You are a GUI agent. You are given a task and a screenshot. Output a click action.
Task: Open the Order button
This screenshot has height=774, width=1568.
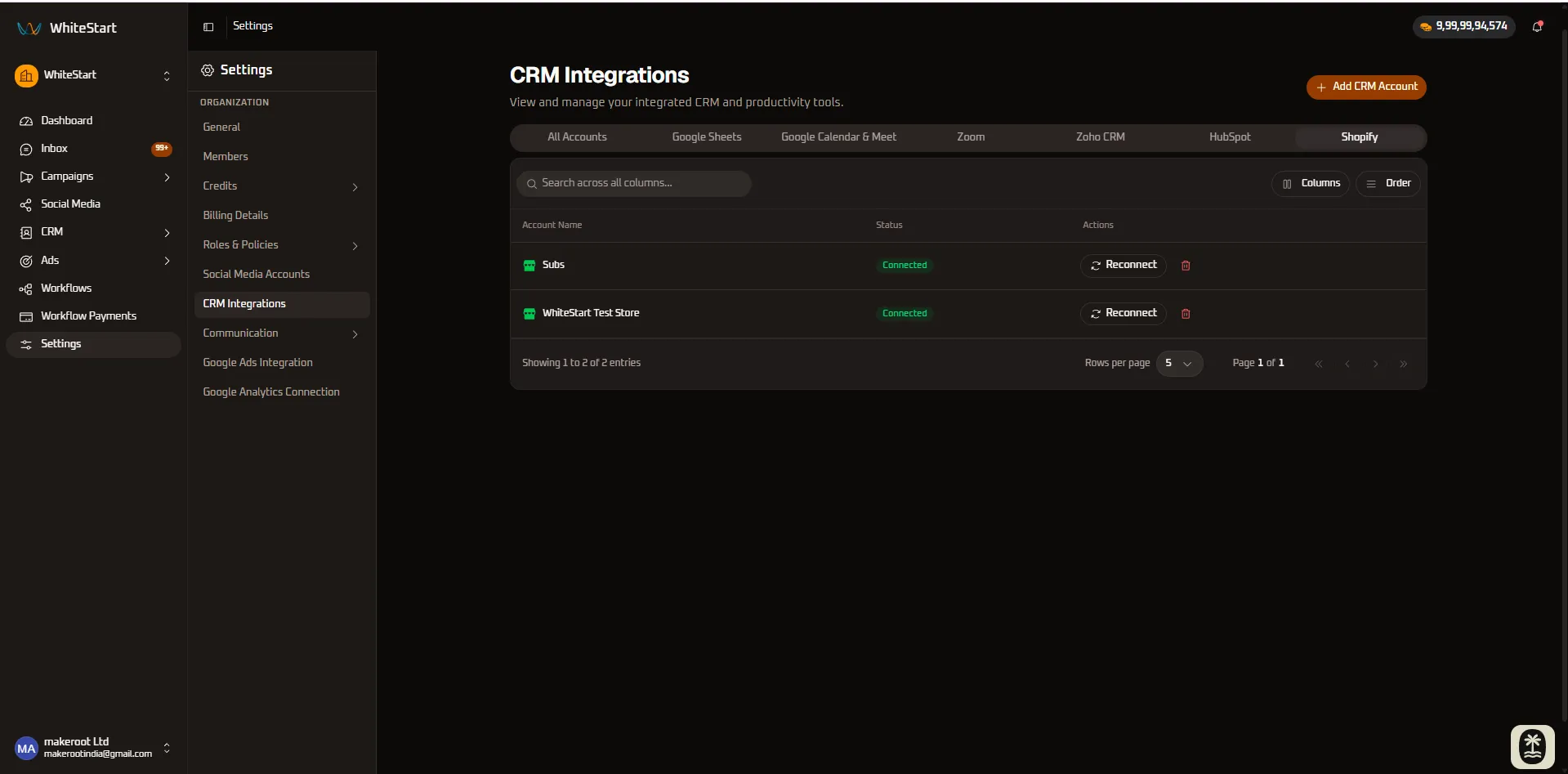pyautogui.click(x=1388, y=184)
